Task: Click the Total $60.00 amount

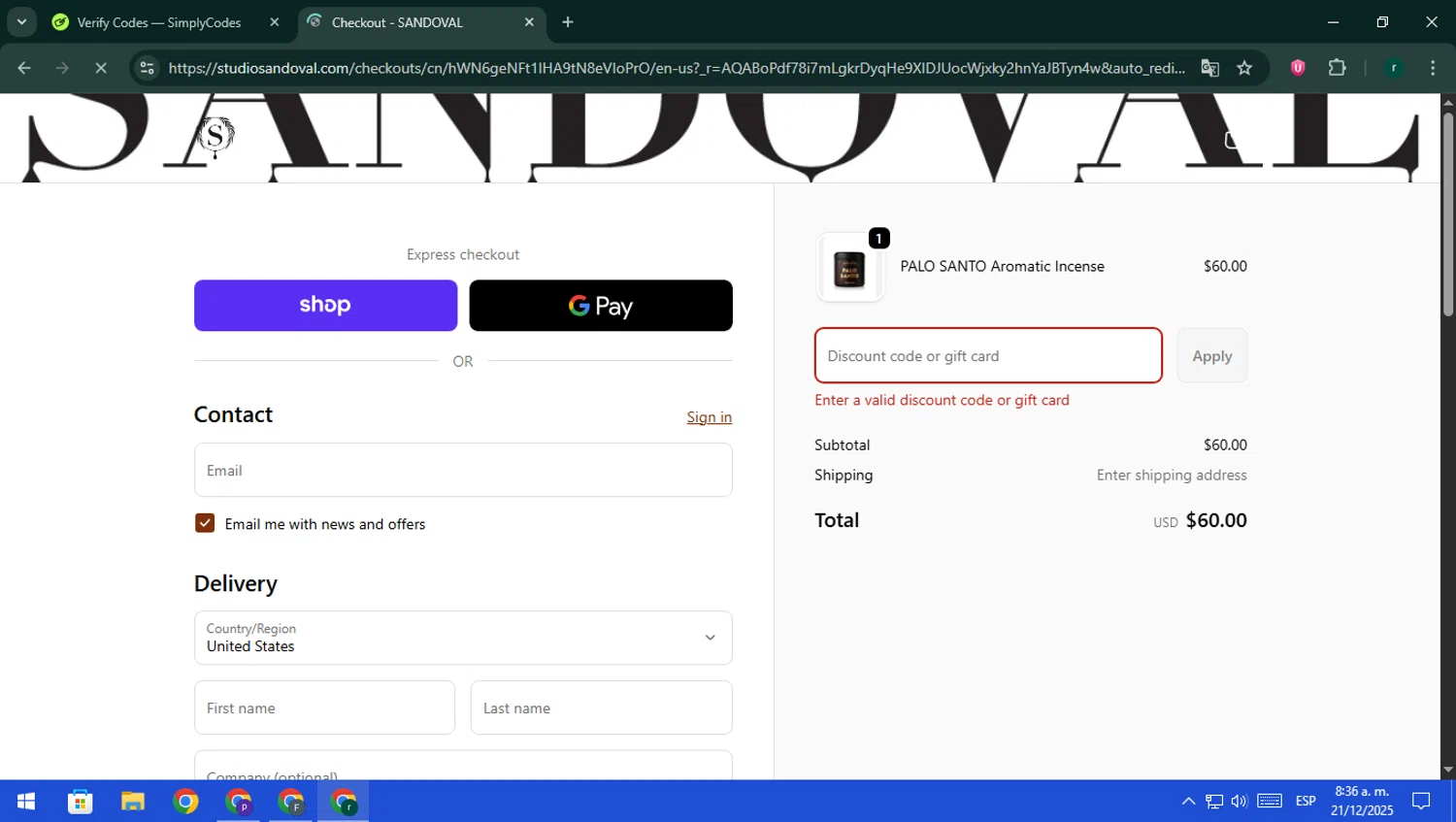Action: pyautogui.click(x=1216, y=520)
